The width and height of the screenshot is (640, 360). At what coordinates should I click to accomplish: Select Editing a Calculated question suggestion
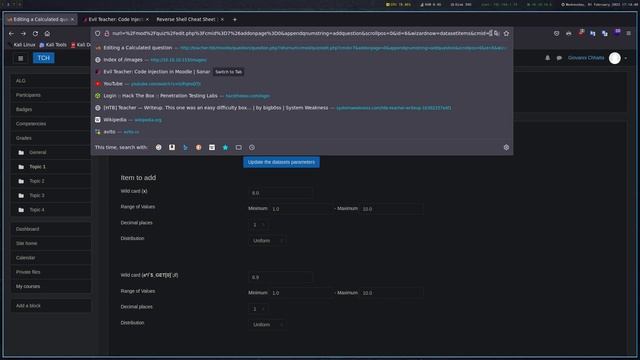pos(302,48)
